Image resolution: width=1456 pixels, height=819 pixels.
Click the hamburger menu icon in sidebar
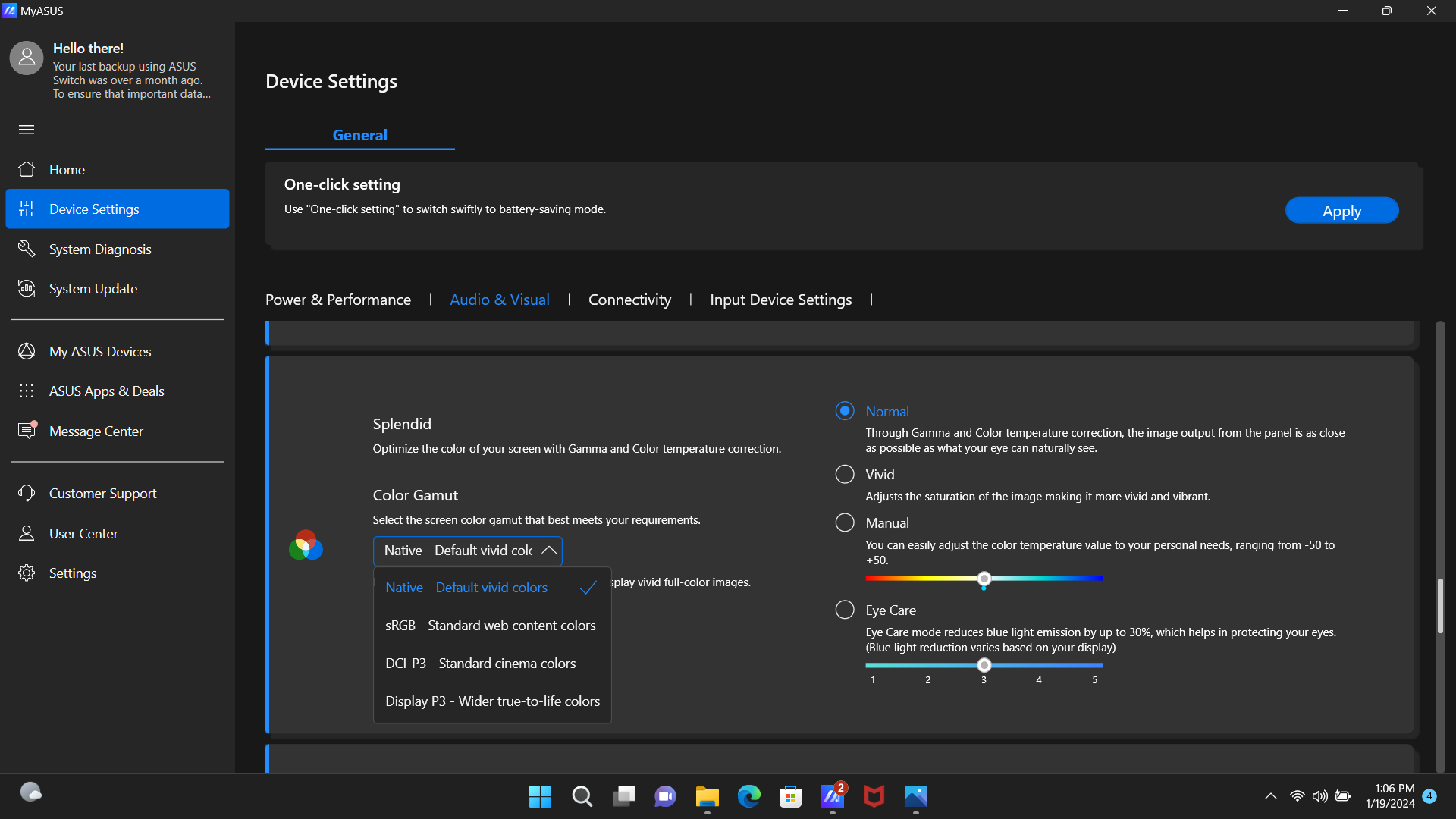(x=27, y=130)
